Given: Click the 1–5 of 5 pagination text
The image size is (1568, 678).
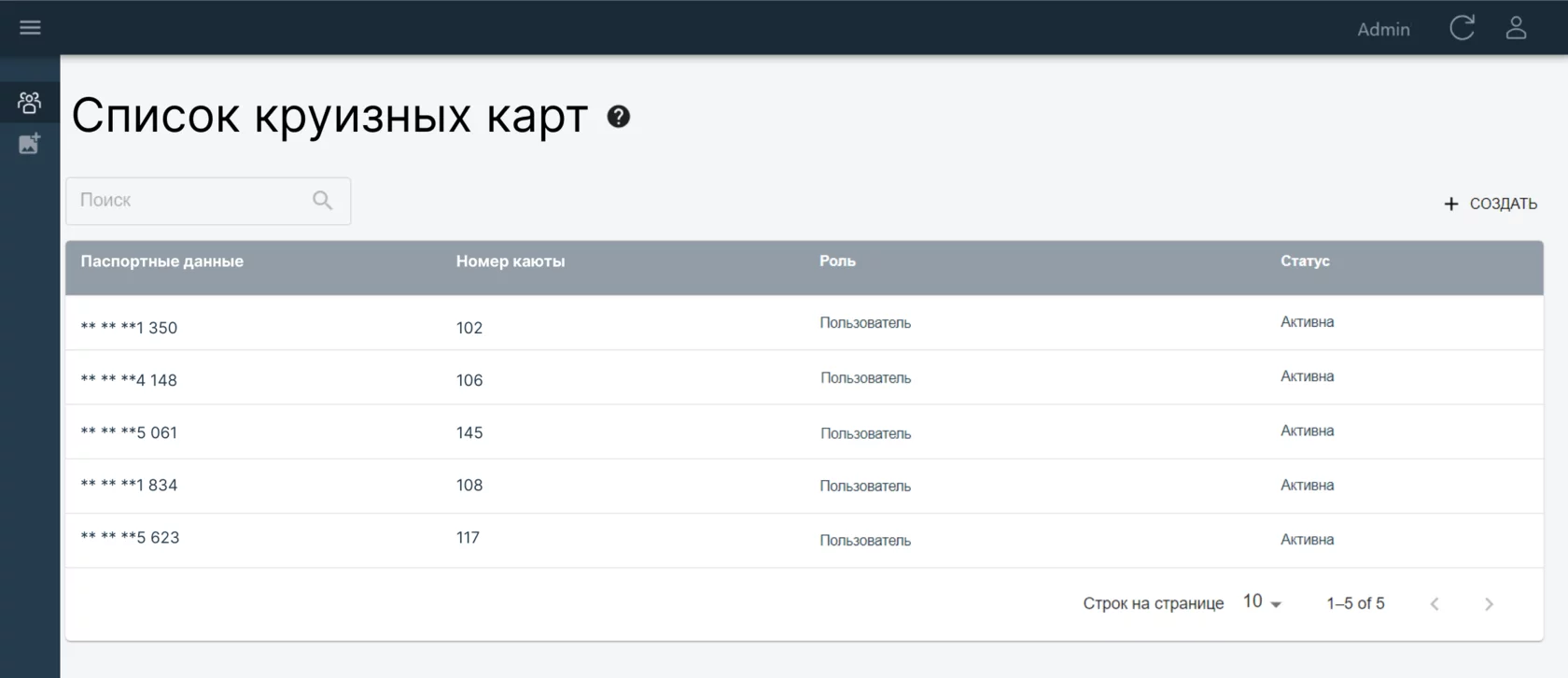Looking at the screenshot, I should coord(1355,603).
